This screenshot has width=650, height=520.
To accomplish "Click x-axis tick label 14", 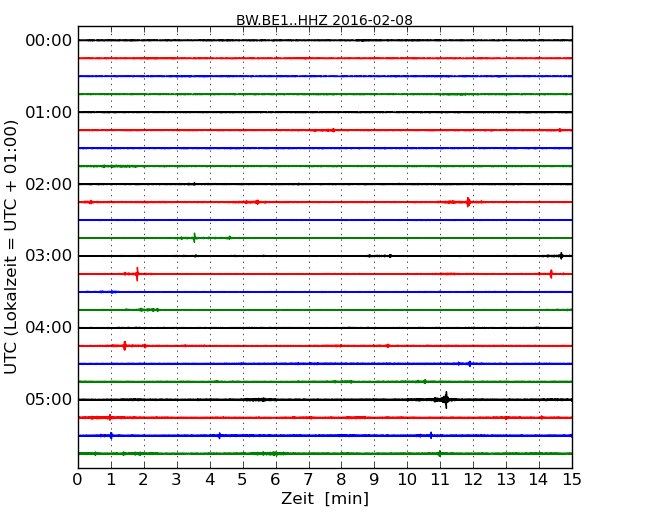I will [x=539, y=479].
